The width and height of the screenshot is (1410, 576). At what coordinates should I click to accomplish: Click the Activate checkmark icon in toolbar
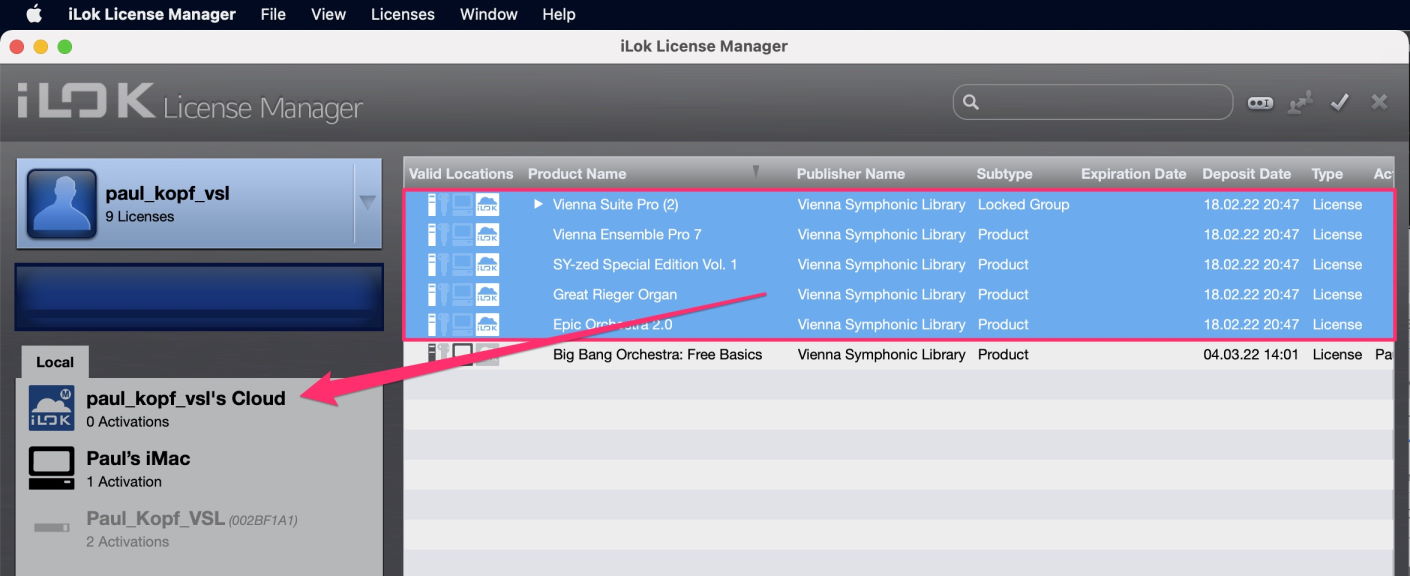tap(1340, 102)
